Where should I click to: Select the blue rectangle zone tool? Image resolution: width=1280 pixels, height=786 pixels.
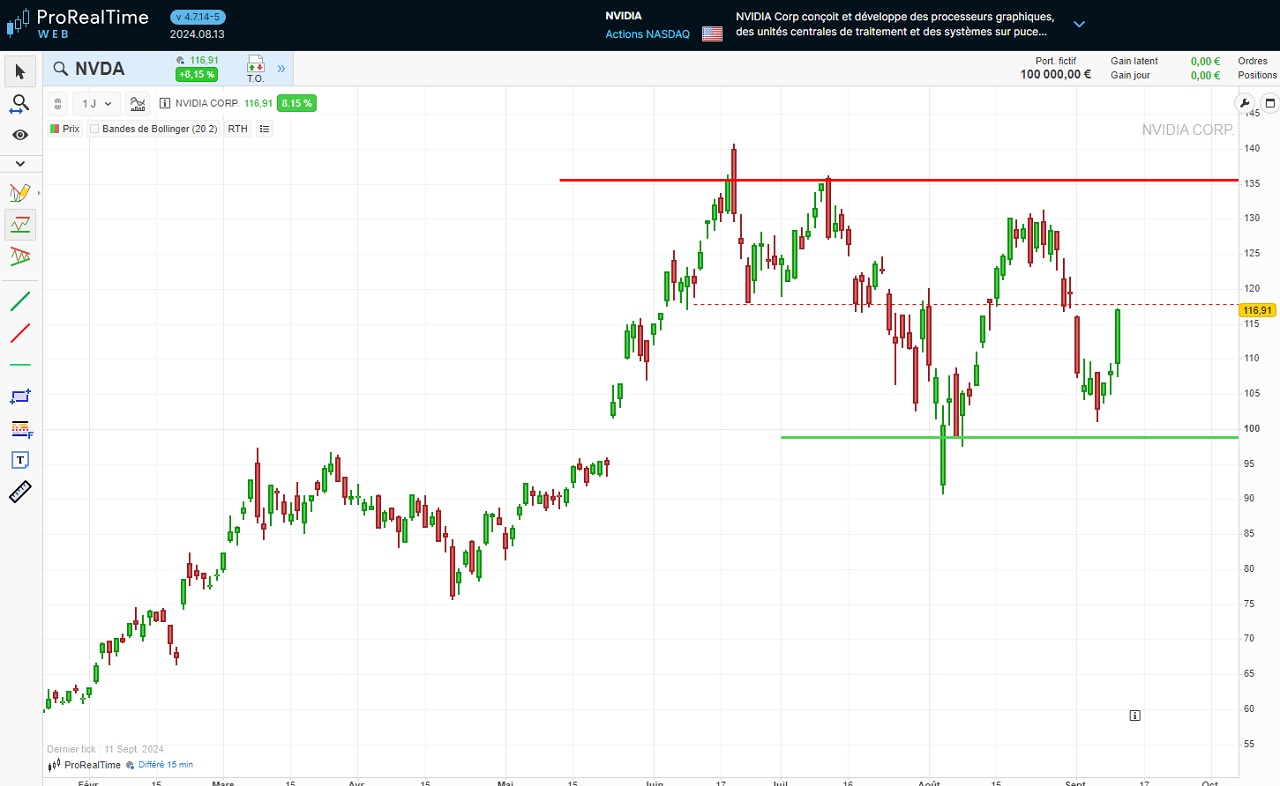pyautogui.click(x=20, y=397)
